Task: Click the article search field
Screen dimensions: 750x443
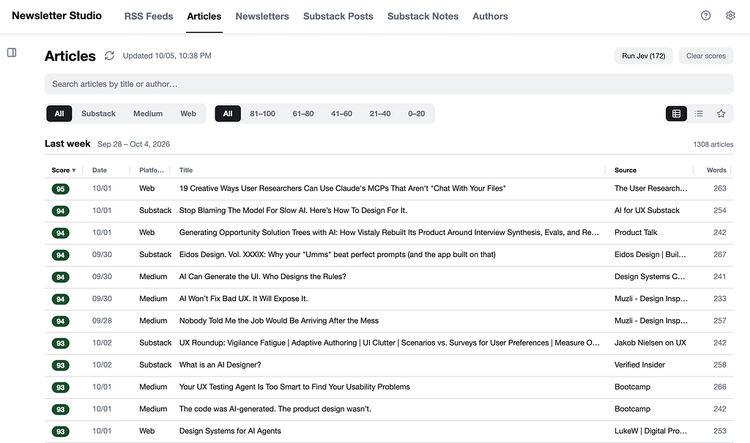Action: pyautogui.click(x=389, y=84)
